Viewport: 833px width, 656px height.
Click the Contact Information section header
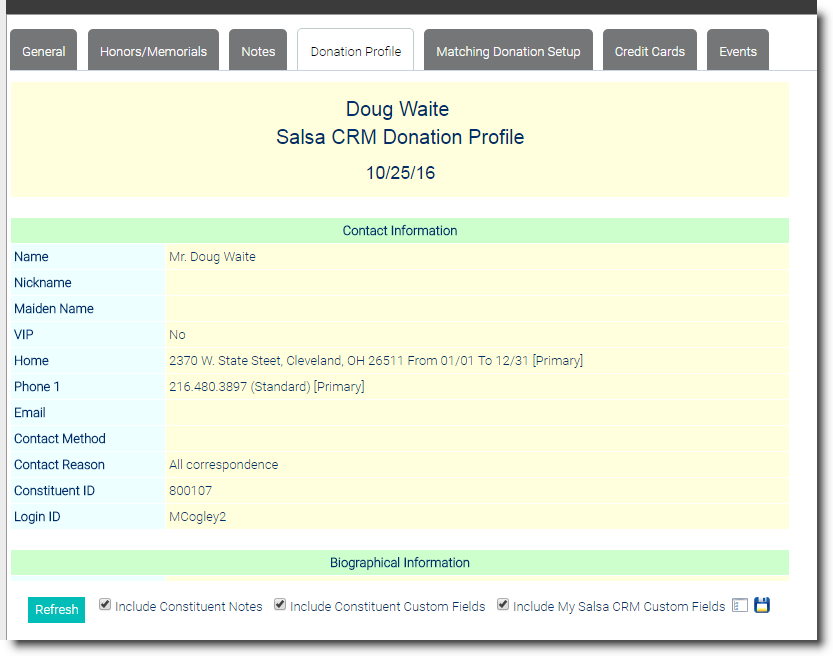(400, 231)
